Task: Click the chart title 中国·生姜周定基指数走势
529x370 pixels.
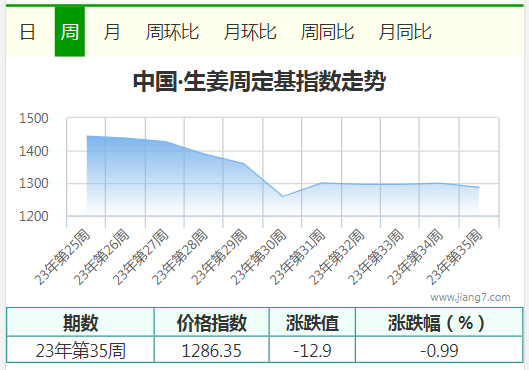Action: pyautogui.click(x=259, y=81)
